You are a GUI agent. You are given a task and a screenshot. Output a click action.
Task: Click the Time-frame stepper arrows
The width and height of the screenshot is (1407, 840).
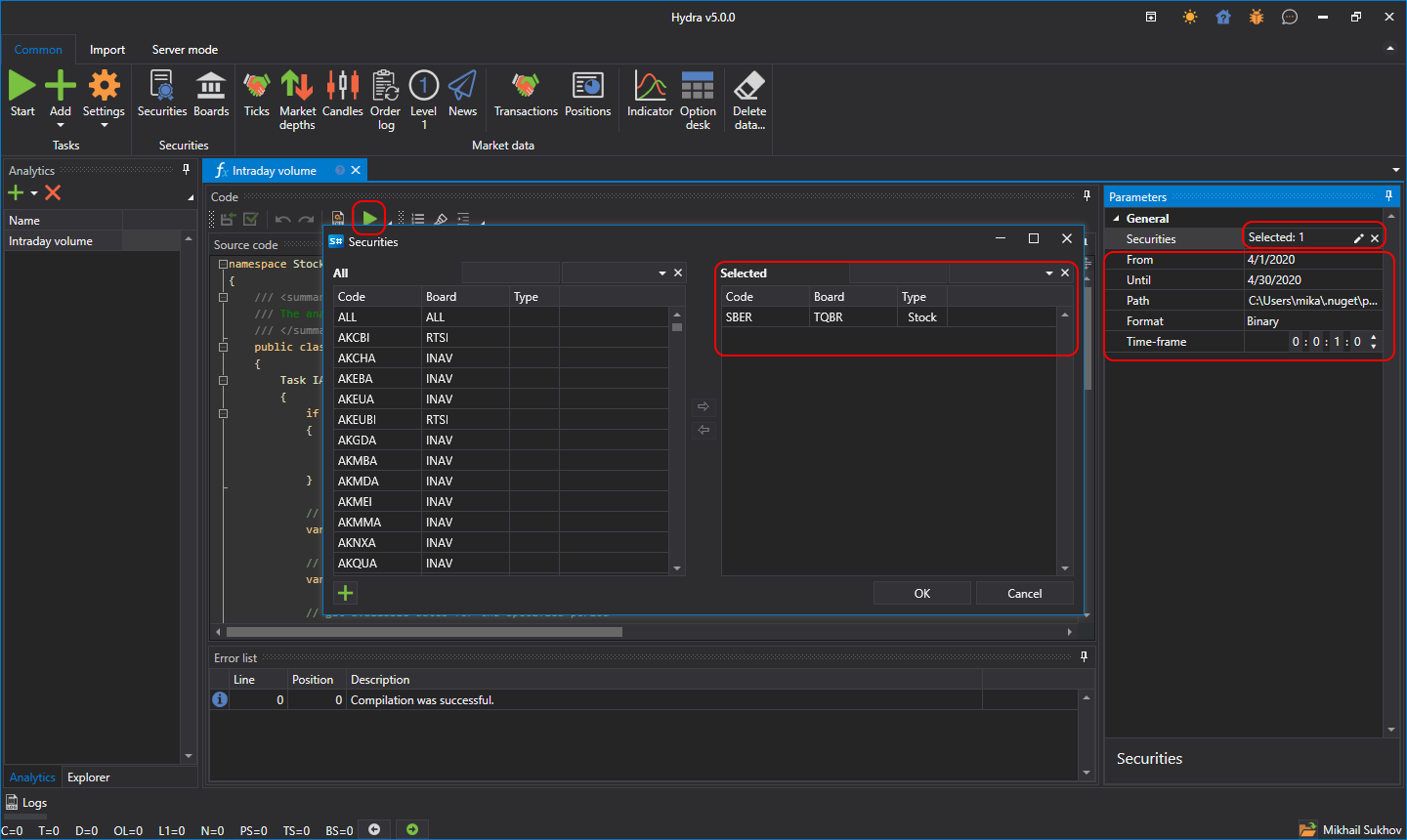(1374, 342)
